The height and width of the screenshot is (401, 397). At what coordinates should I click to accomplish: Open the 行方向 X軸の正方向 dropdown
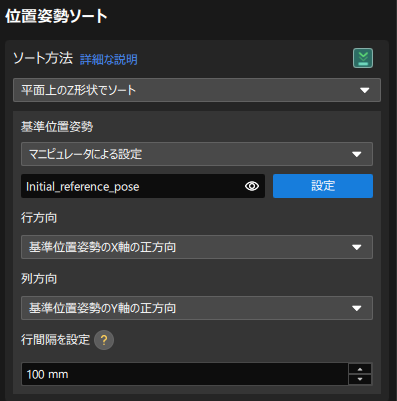click(x=197, y=247)
